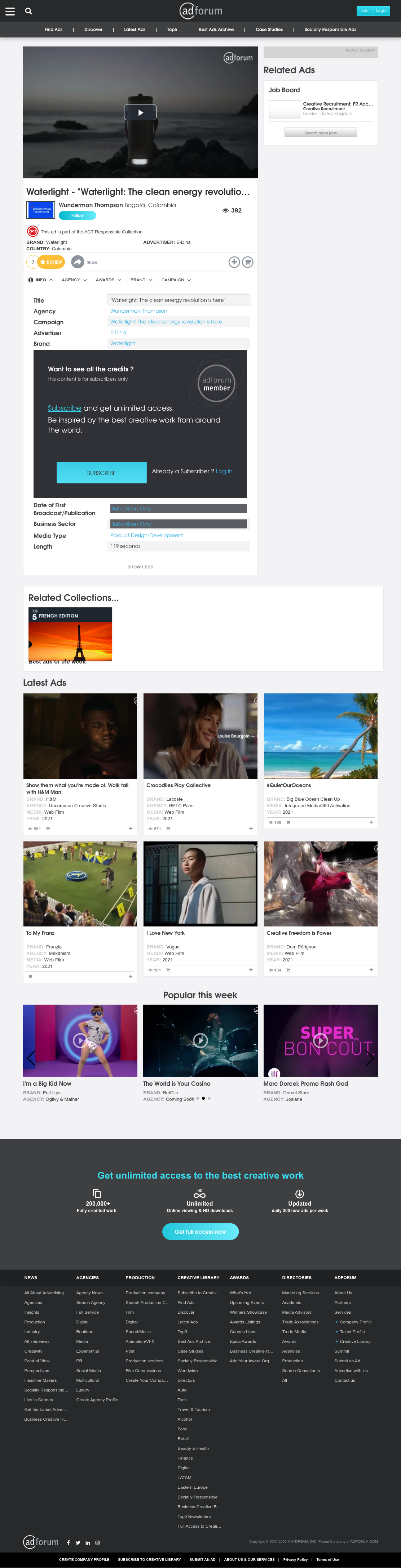Play the Waterlight video
Screen dimensions: 401x1568
140,112
